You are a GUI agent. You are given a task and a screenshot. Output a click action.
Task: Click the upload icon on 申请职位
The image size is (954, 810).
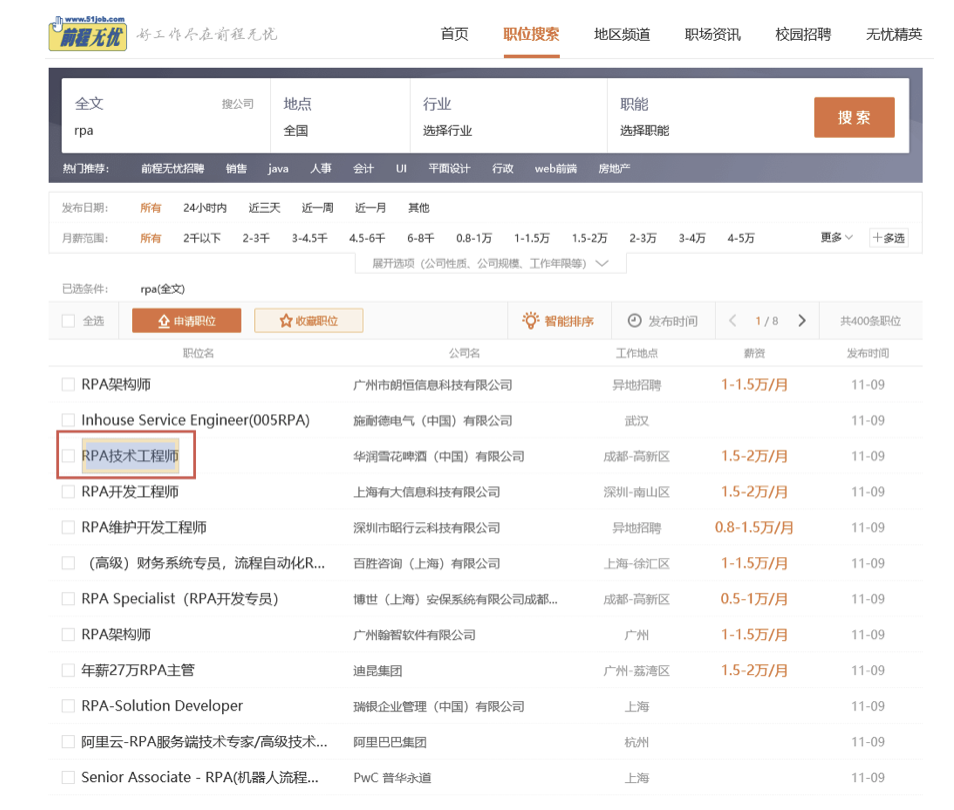(x=164, y=321)
